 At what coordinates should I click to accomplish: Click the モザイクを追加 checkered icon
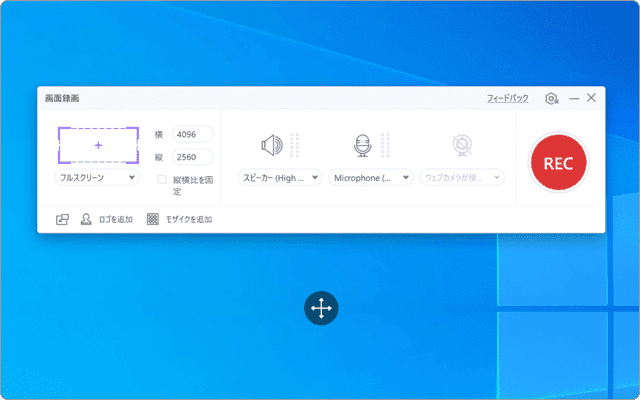153,219
